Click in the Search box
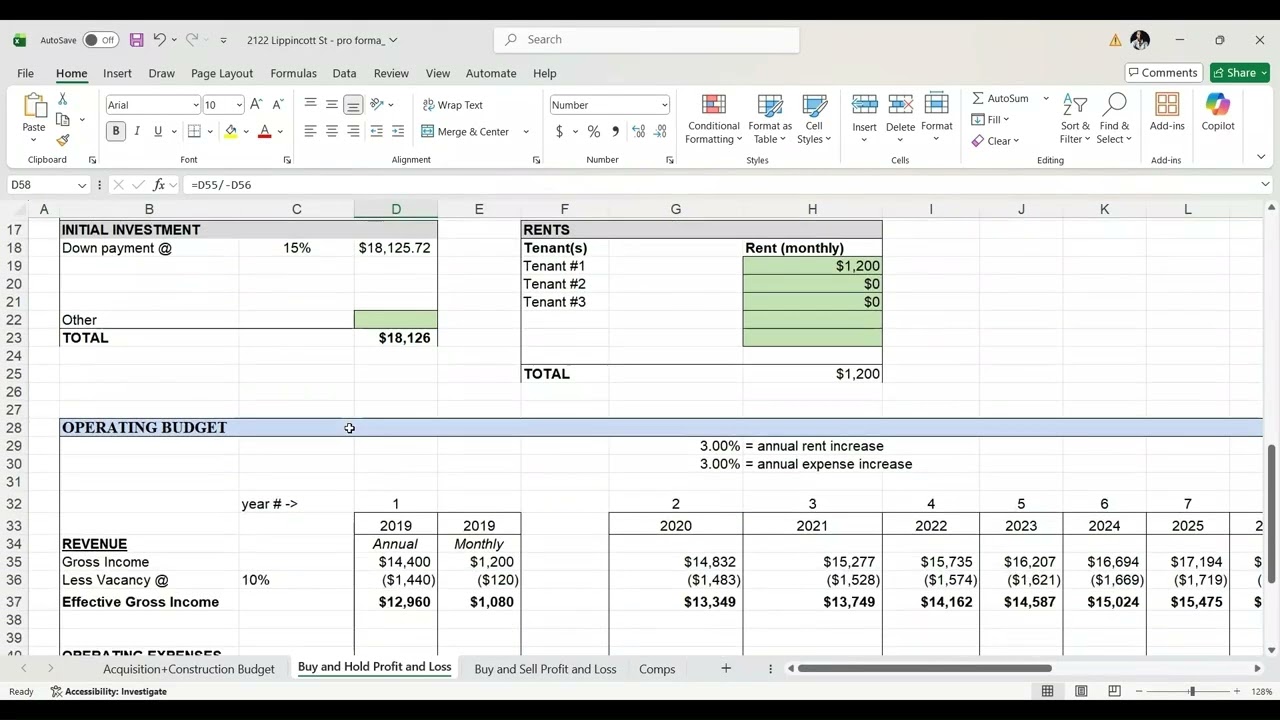Screen dimensions: 1280x720 (647, 40)
